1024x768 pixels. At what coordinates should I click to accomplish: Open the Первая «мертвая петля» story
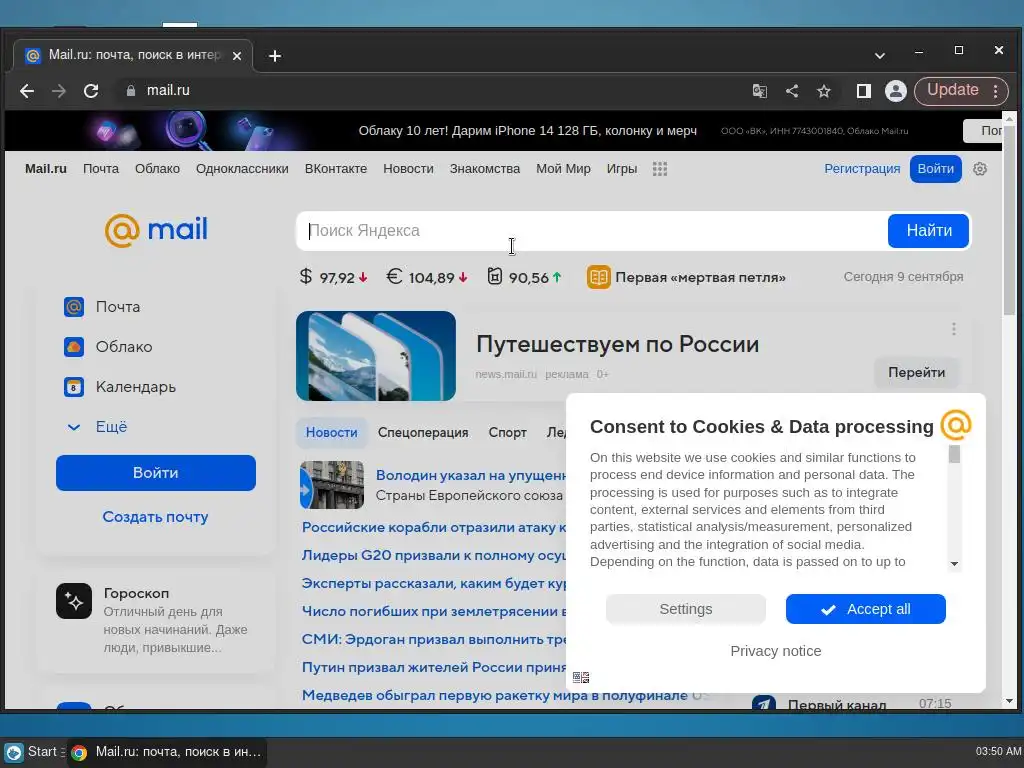pos(686,278)
